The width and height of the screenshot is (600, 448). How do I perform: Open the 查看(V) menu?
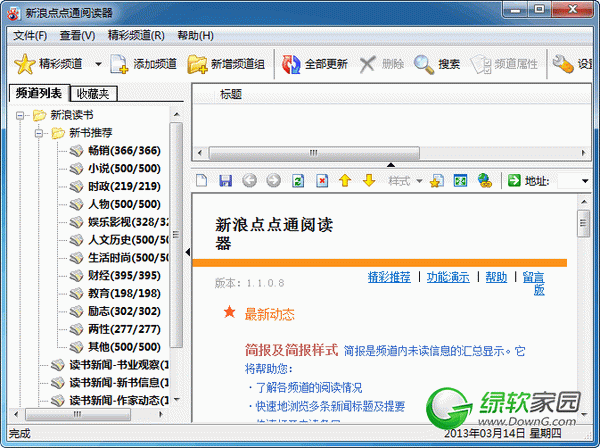point(77,36)
